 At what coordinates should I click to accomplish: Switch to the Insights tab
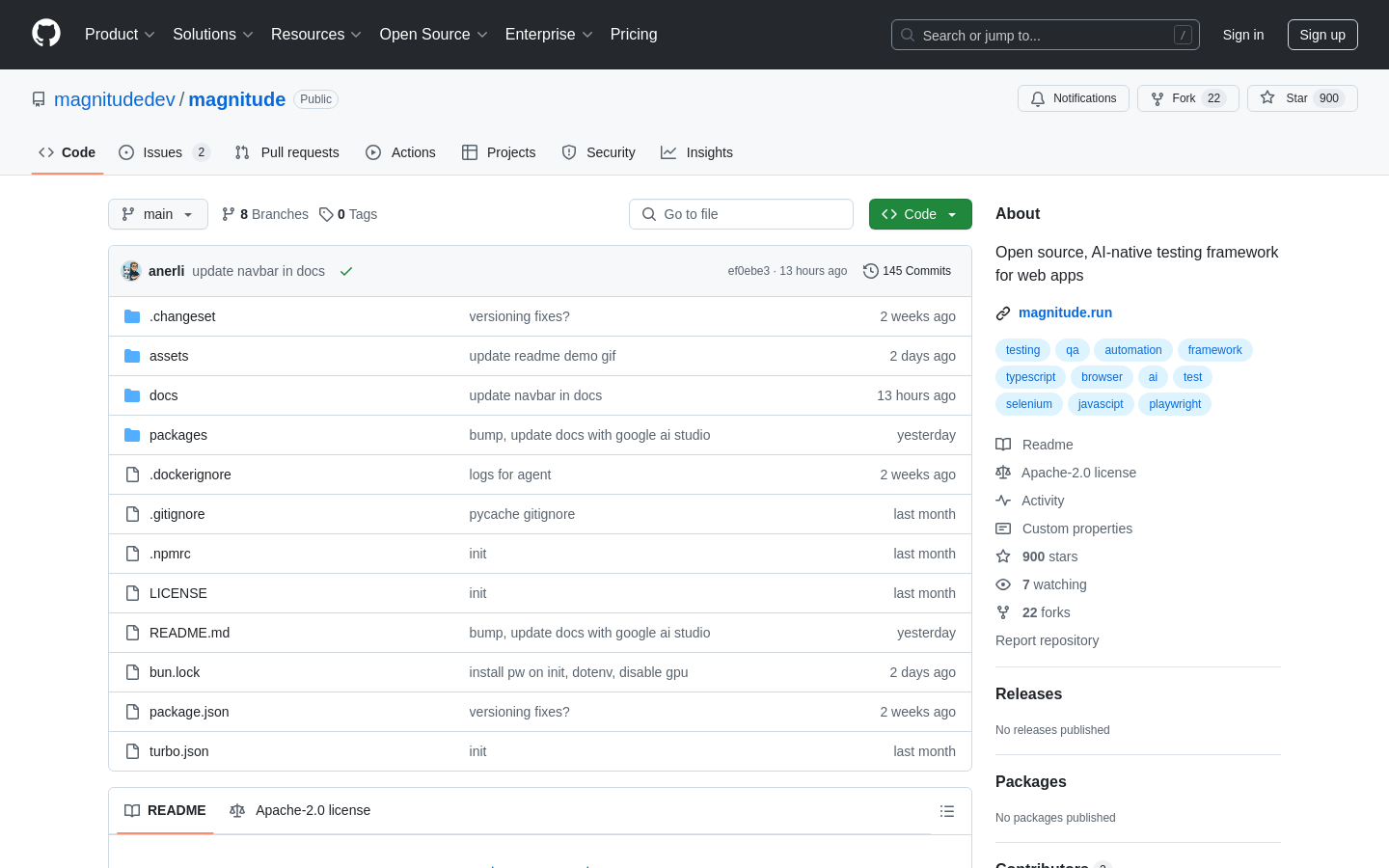[696, 152]
